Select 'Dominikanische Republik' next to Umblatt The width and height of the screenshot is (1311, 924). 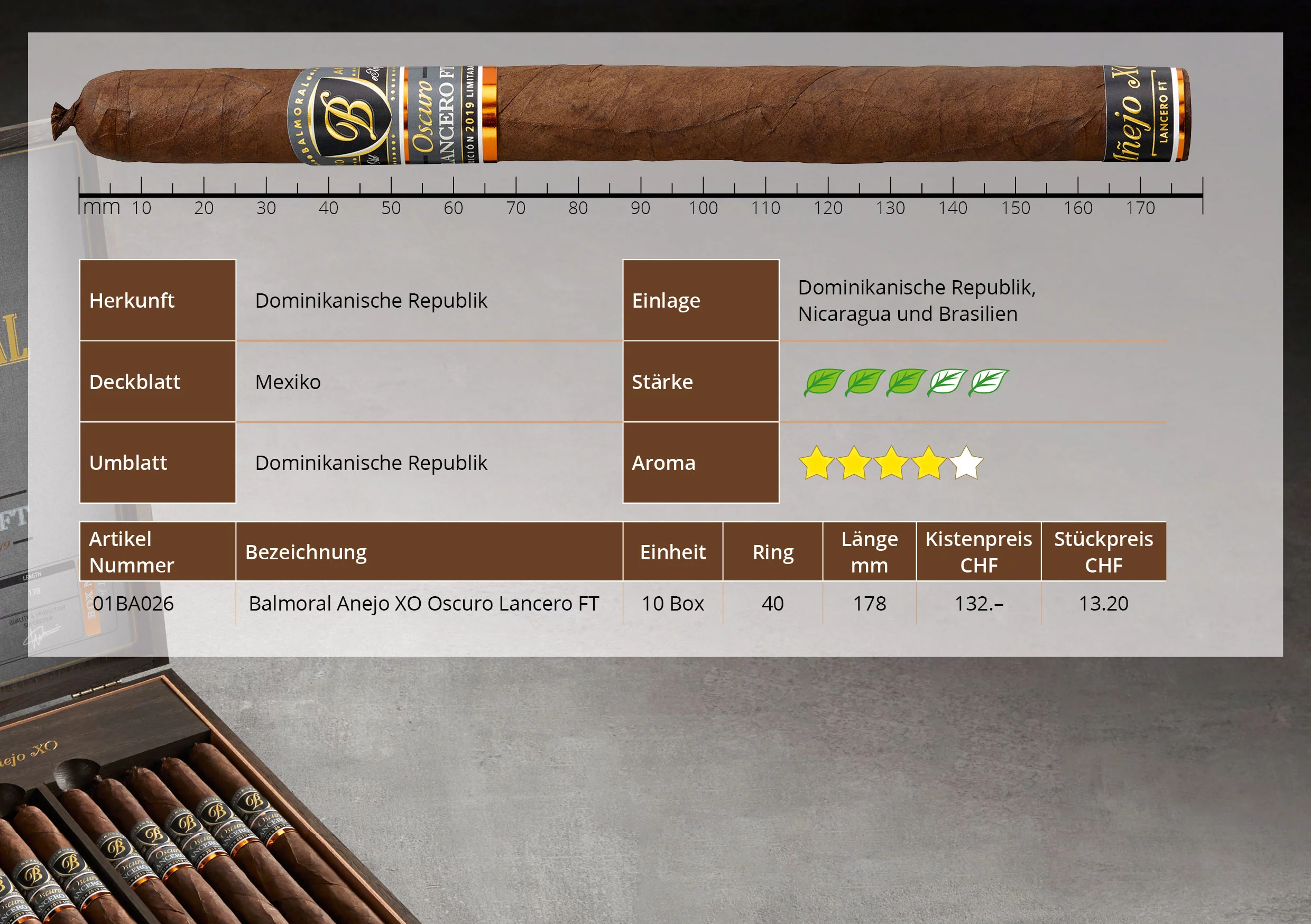(x=371, y=463)
